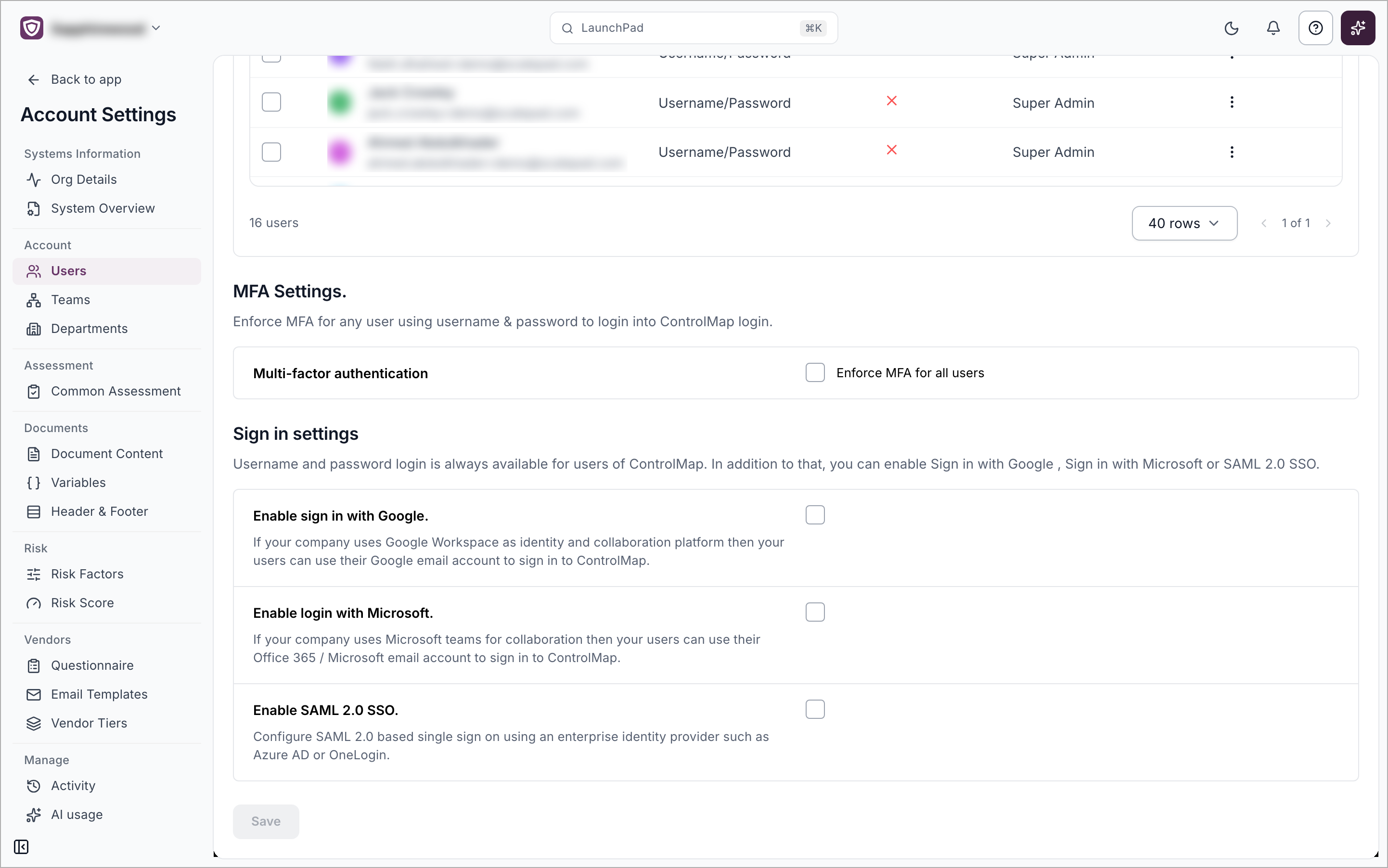
Task: Open AI usage in sidebar
Action: coord(107,815)
